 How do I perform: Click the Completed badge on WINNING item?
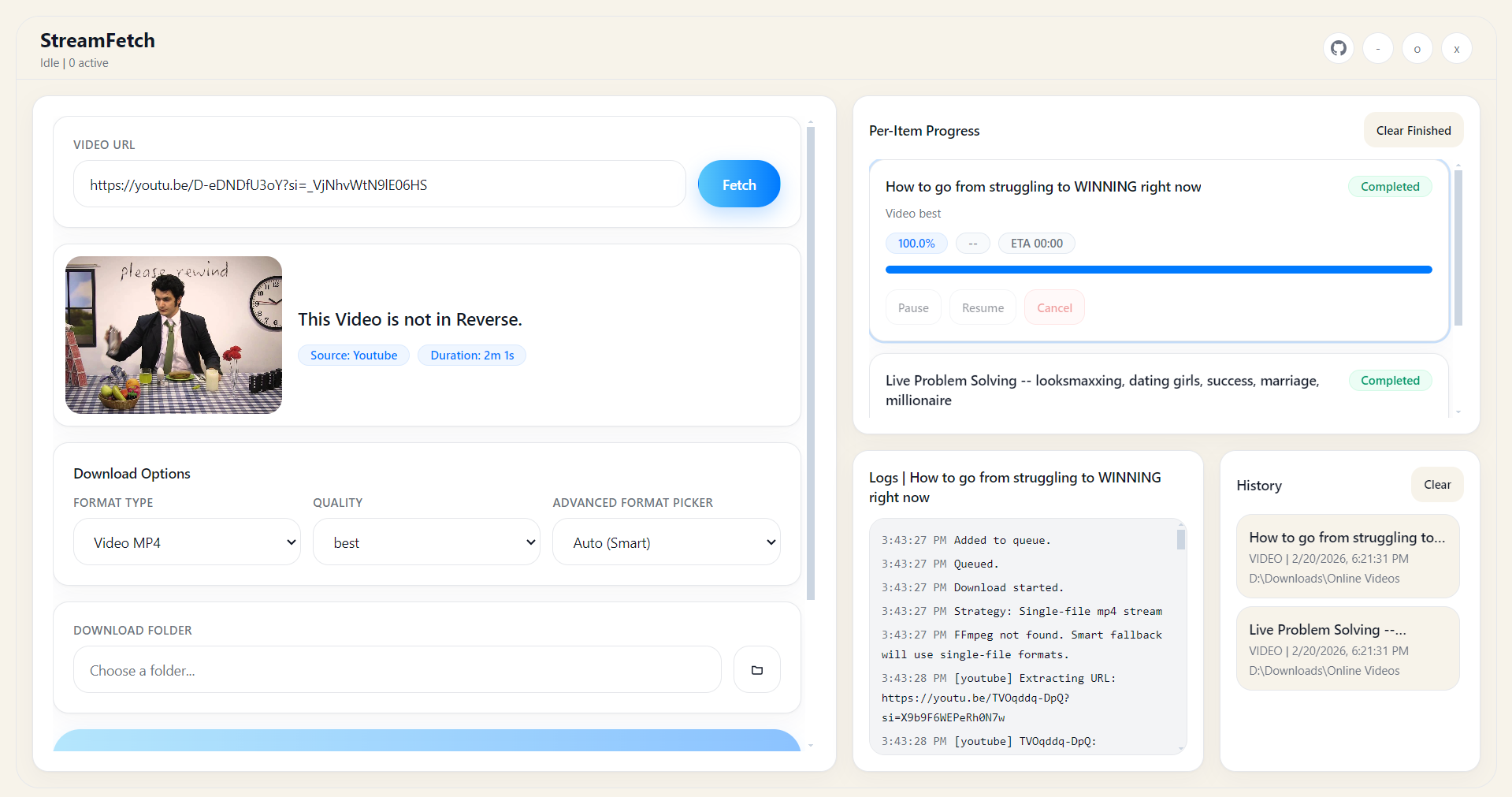pyautogui.click(x=1389, y=186)
